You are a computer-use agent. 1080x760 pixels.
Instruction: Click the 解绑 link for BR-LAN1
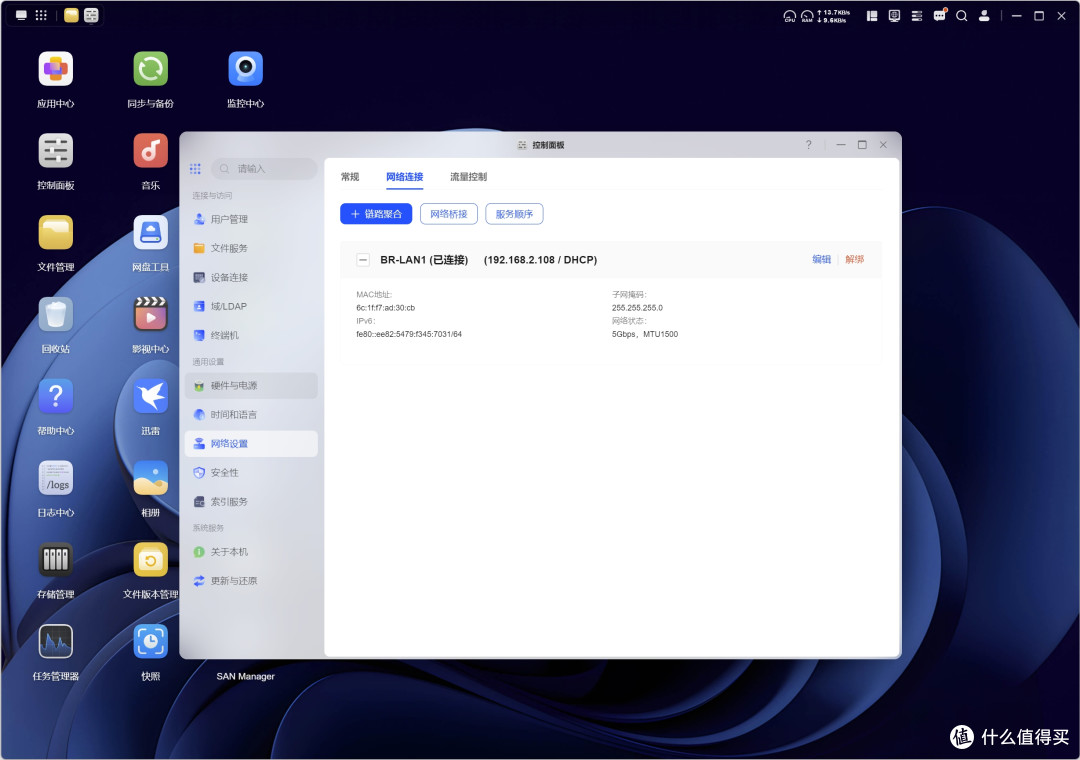854,260
